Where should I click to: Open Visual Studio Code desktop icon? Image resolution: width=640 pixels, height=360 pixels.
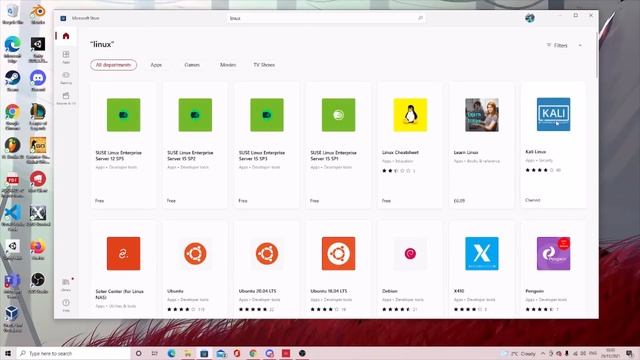[x=14, y=218]
